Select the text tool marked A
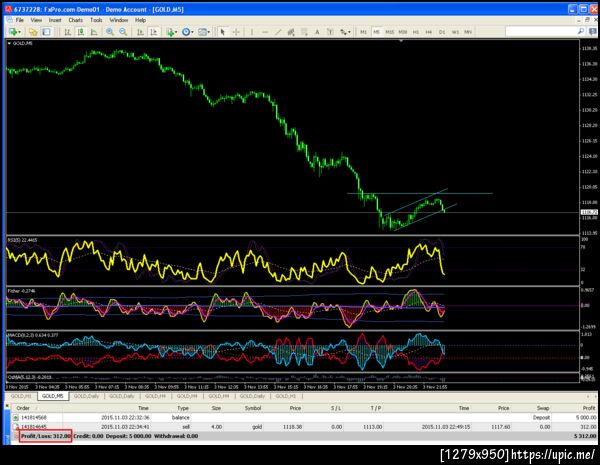600x465 pixels. (317, 32)
